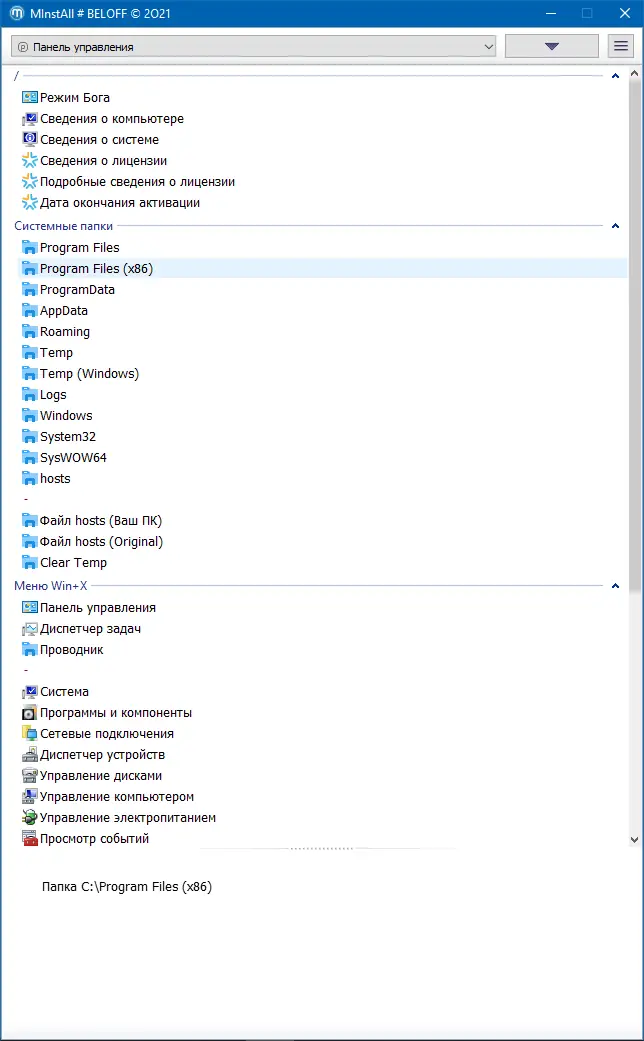Click the Дата окончания активации icon
Viewport: 644px width, 1041px height.
click(x=29, y=202)
